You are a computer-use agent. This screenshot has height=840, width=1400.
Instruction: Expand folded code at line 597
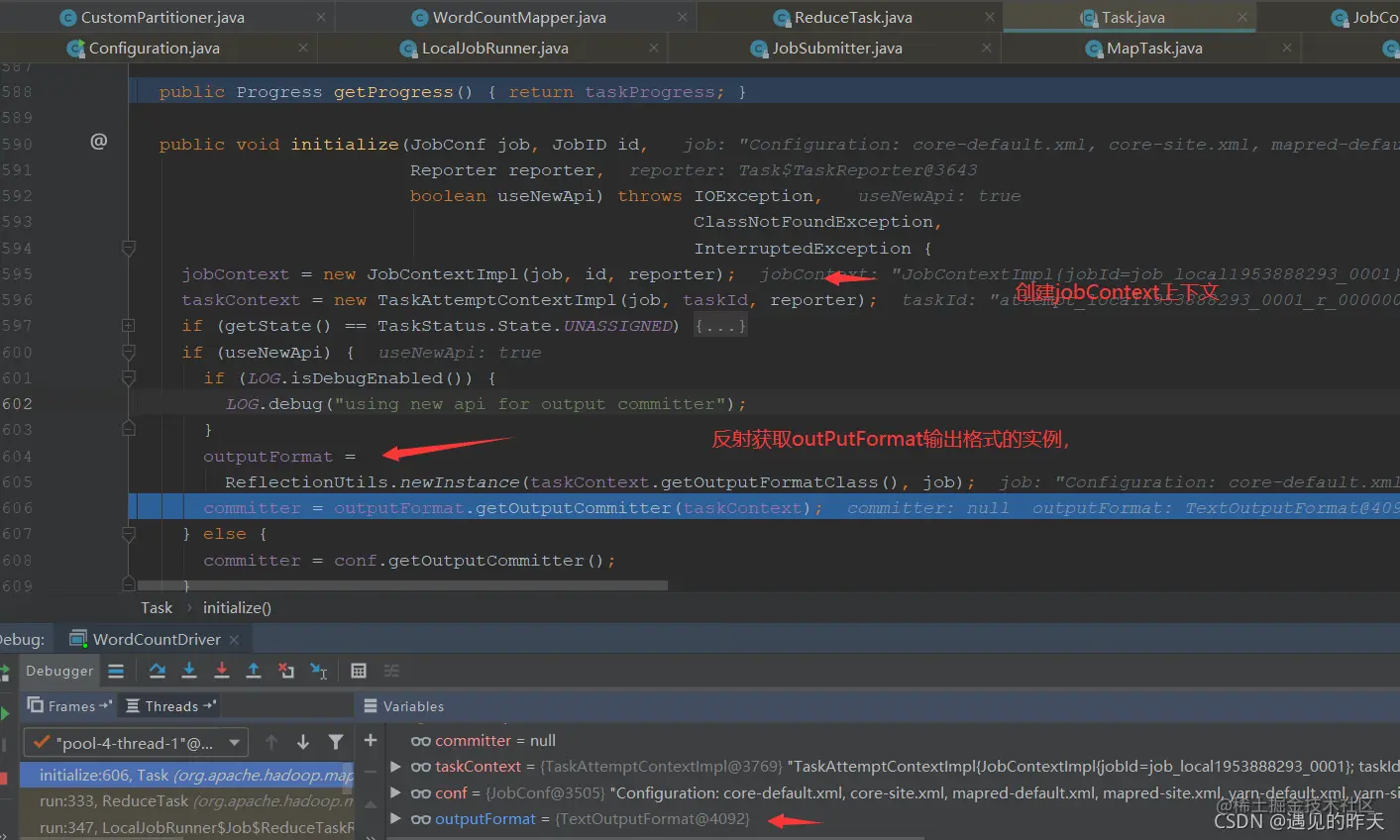(x=128, y=325)
